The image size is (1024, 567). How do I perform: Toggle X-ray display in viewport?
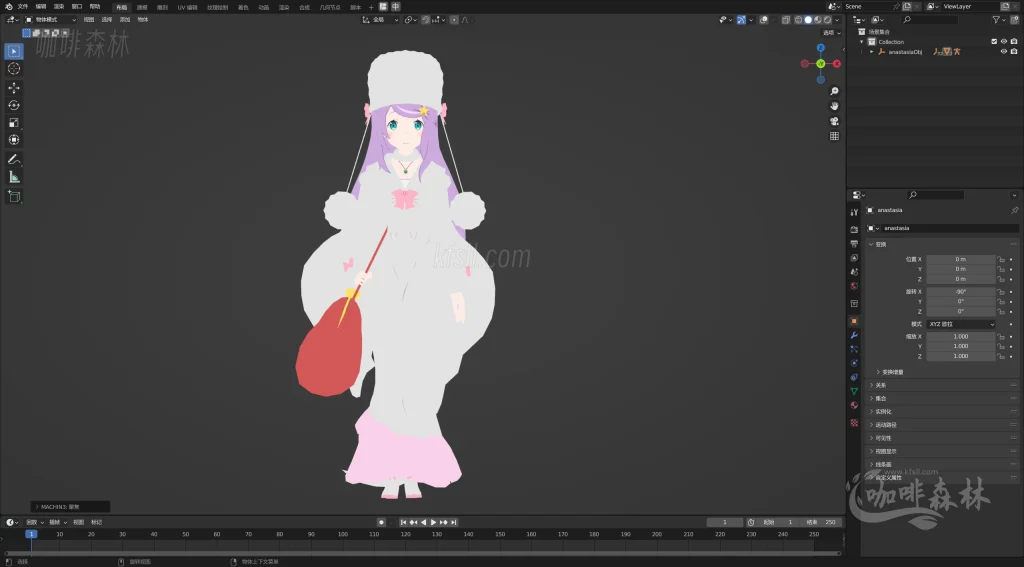pyautogui.click(x=786, y=20)
